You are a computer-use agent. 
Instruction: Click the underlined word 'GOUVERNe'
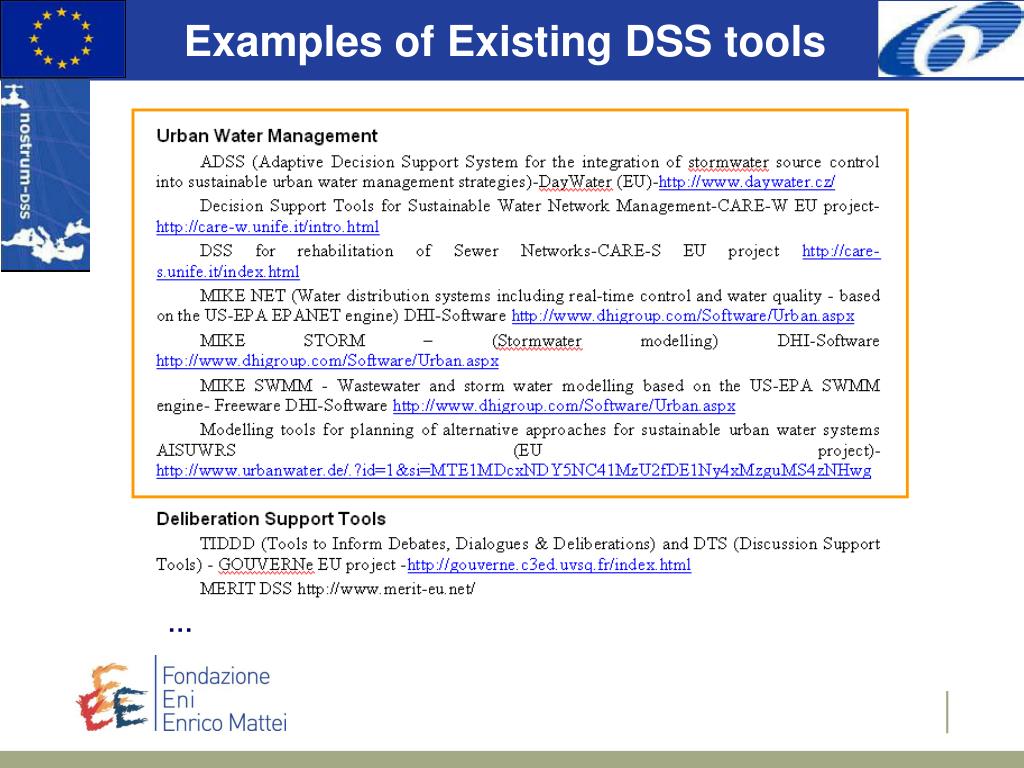click(x=266, y=565)
